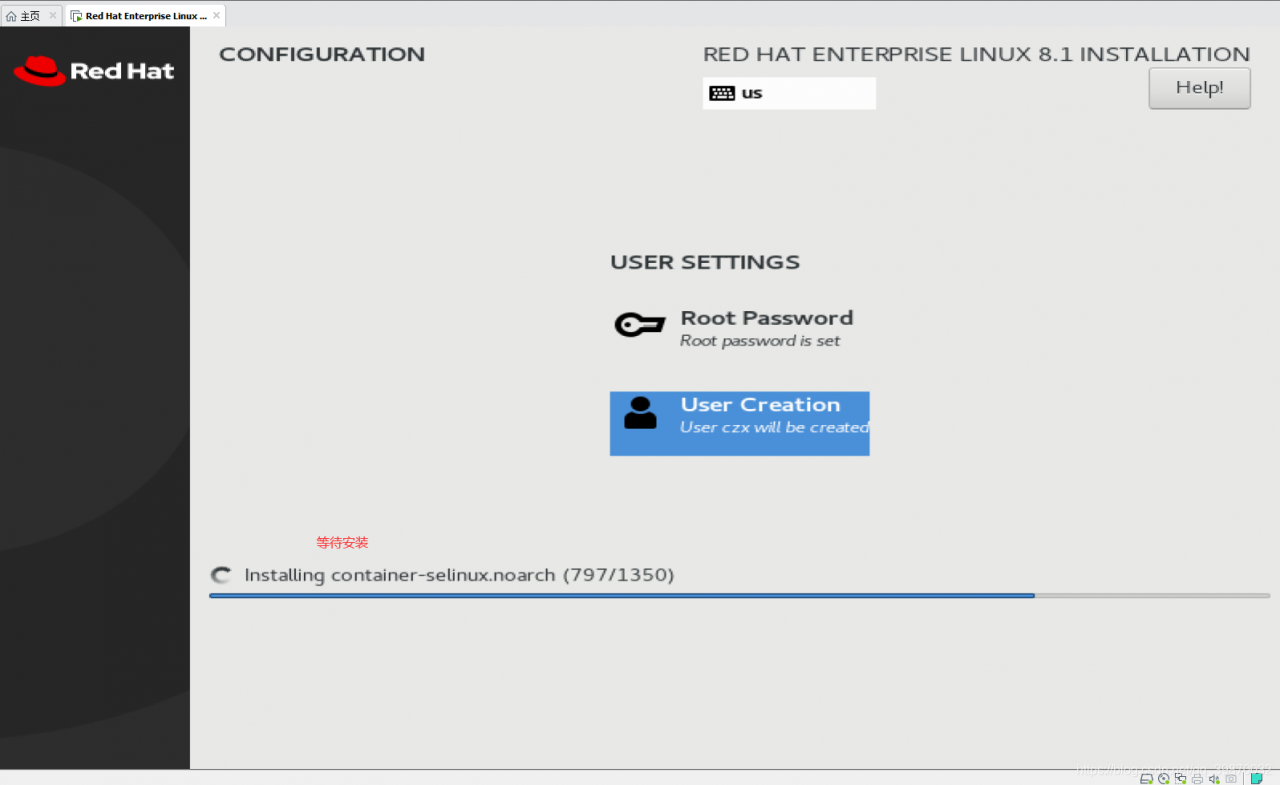Viewport: 1280px width, 785px height.
Task: Click the Root Password key icon
Action: pos(640,325)
